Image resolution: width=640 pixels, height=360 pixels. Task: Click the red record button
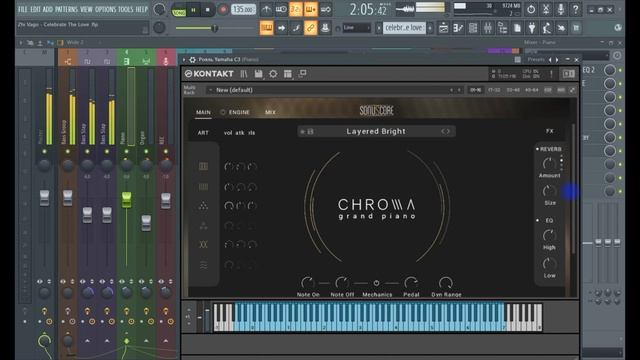tap(223, 9)
